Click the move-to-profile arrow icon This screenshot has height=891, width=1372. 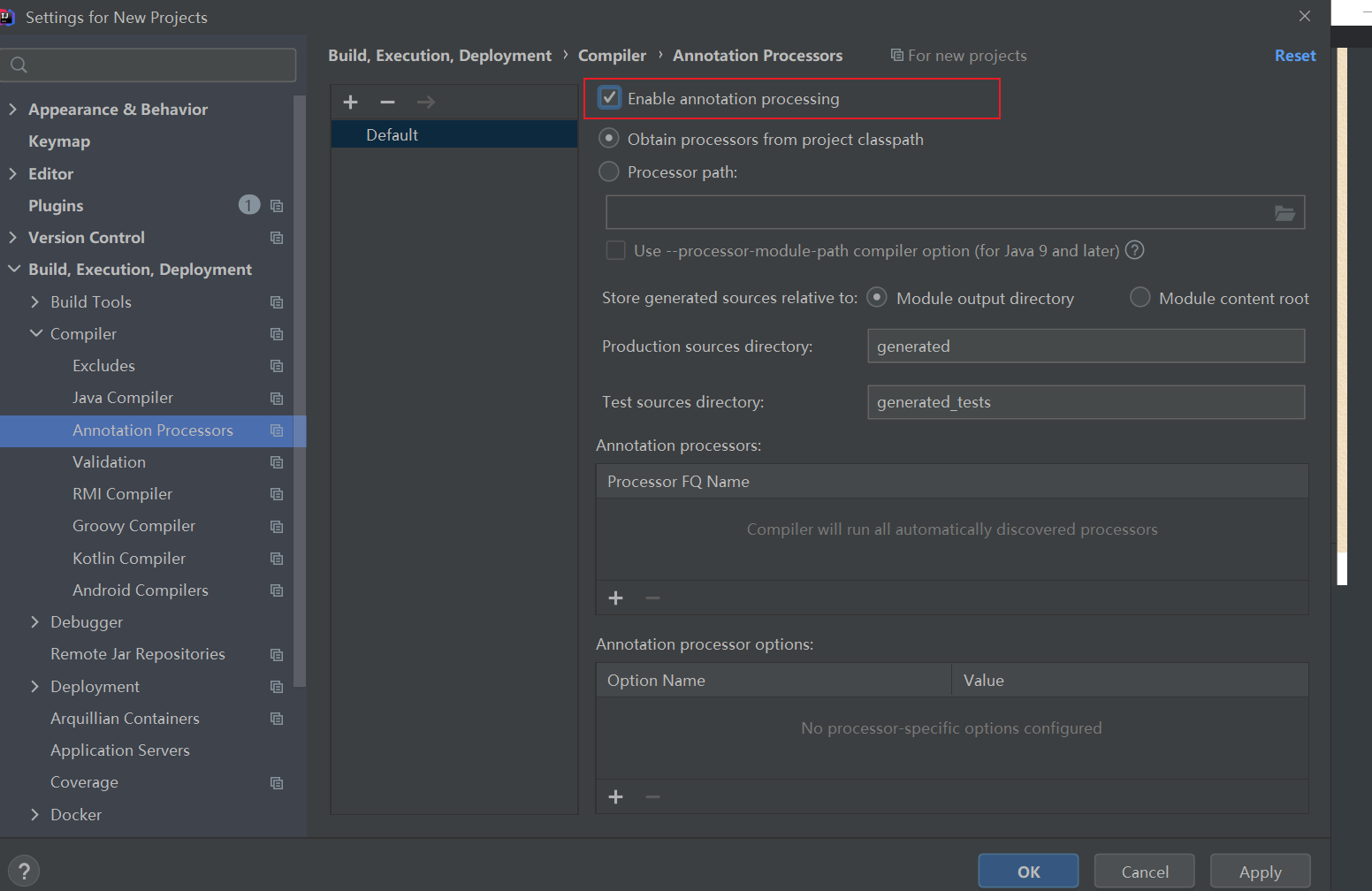425,102
